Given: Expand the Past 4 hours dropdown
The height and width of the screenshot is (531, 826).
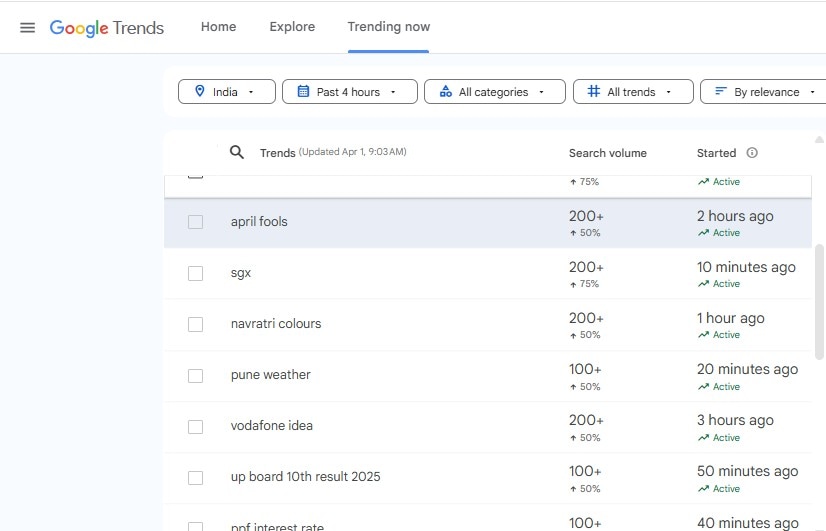Looking at the screenshot, I should point(348,92).
